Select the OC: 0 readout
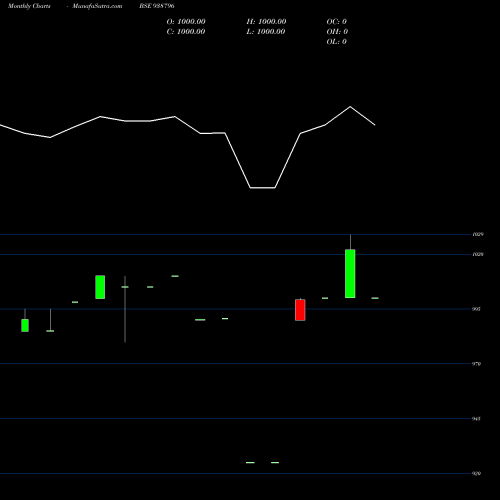Image resolution: width=500 pixels, height=500 pixels. point(337,22)
